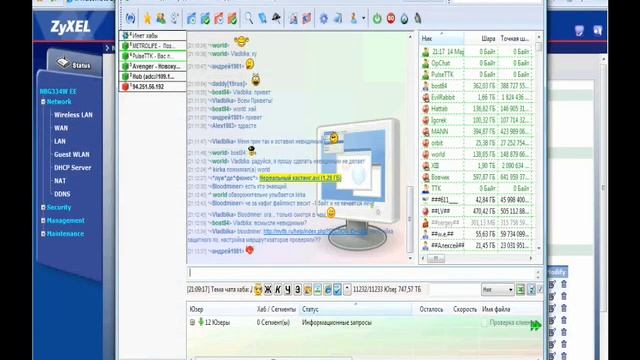The width and height of the screenshot is (640, 360).
Task: Open DDNS in ZyXEL menu
Action: 62,194
